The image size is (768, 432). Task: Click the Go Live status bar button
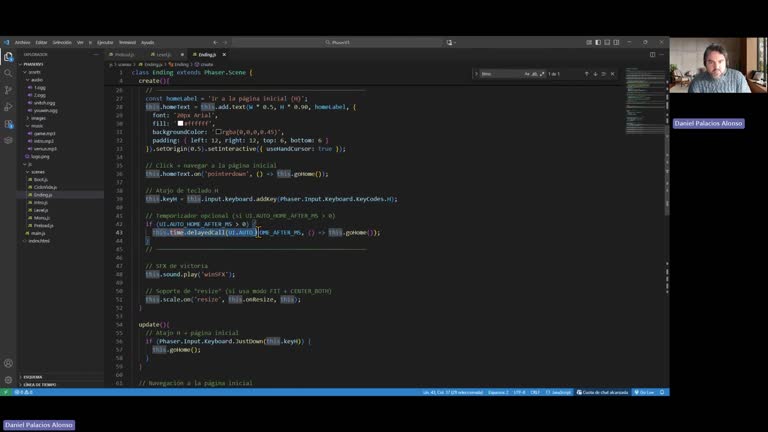[644, 392]
